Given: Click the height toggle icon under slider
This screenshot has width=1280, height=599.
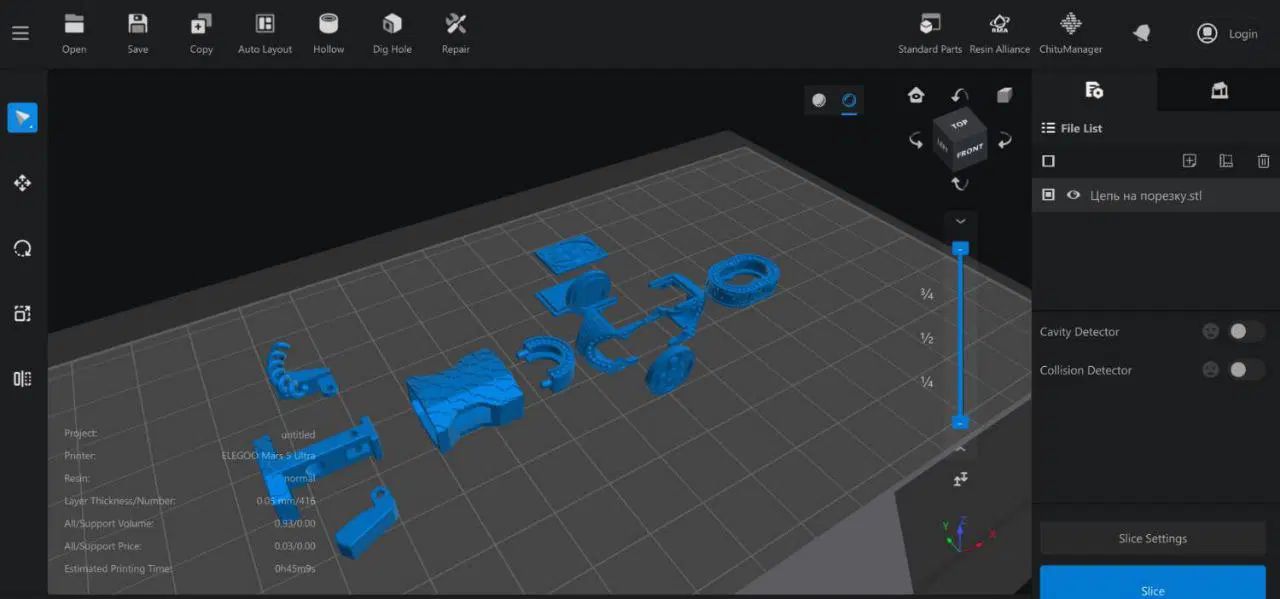Looking at the screenshot, I should [961, 480].
